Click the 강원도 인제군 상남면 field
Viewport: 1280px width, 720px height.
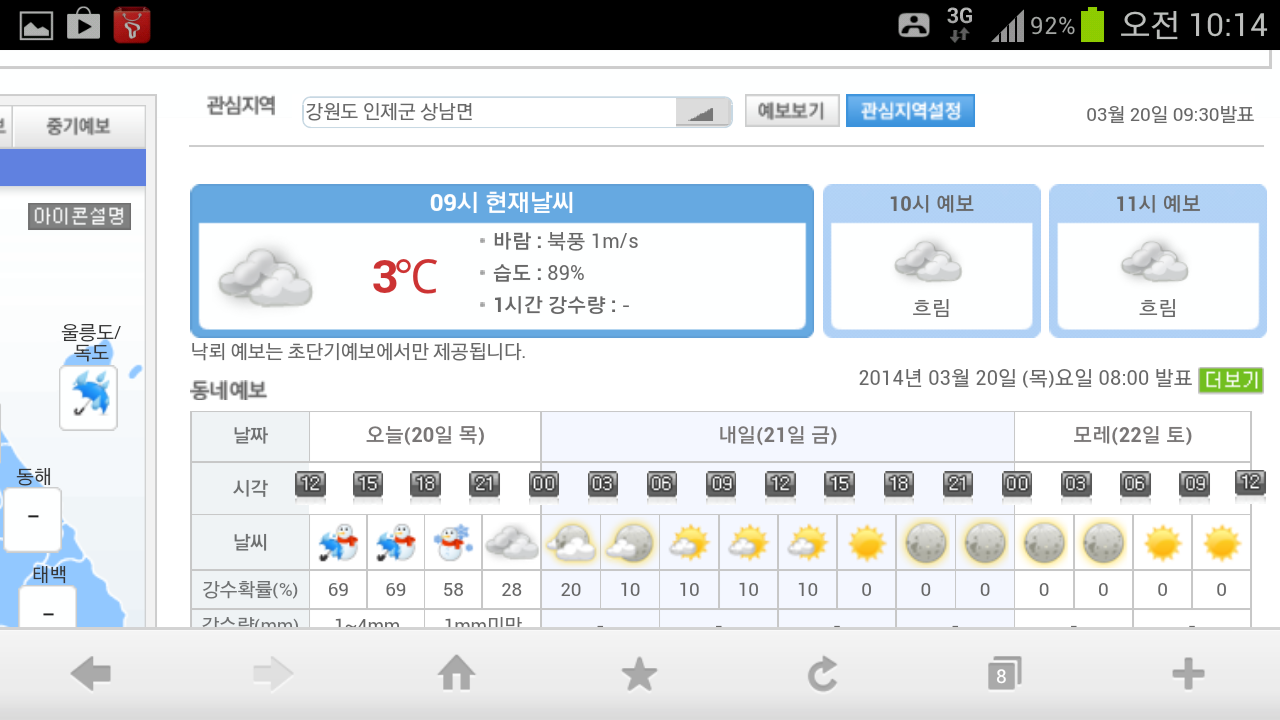point(490,112)
